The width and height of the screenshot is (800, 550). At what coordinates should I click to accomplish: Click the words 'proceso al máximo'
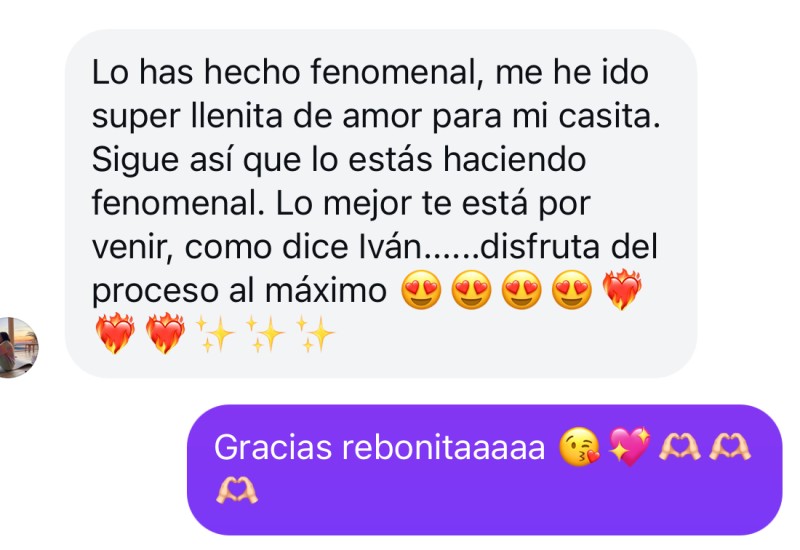(239, 291)
